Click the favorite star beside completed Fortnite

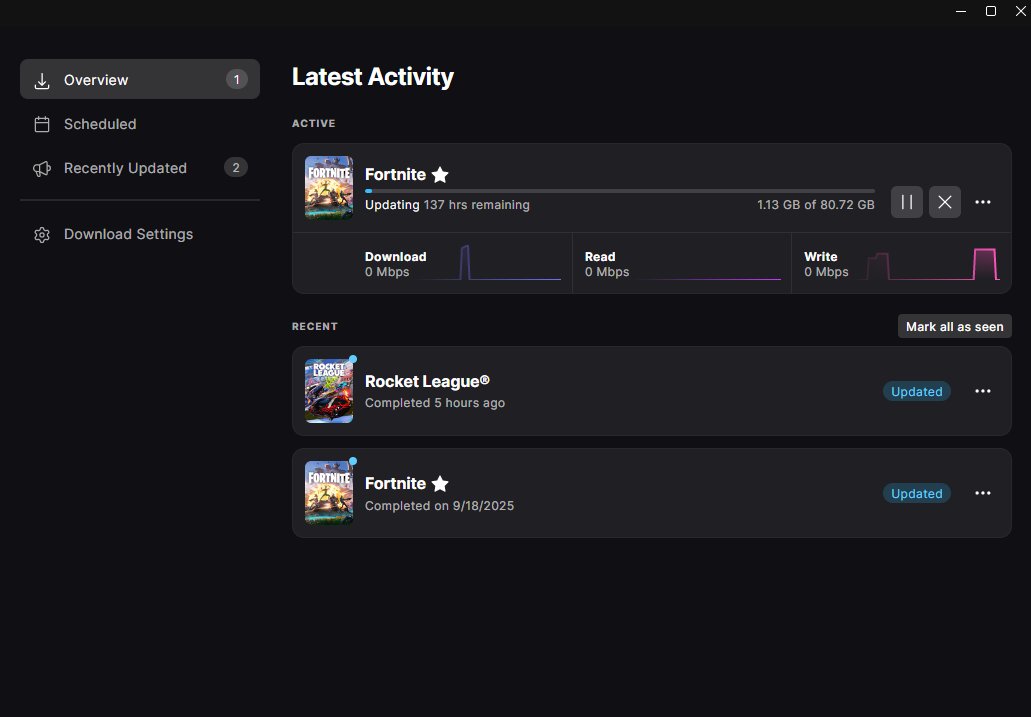coord(440,483)
